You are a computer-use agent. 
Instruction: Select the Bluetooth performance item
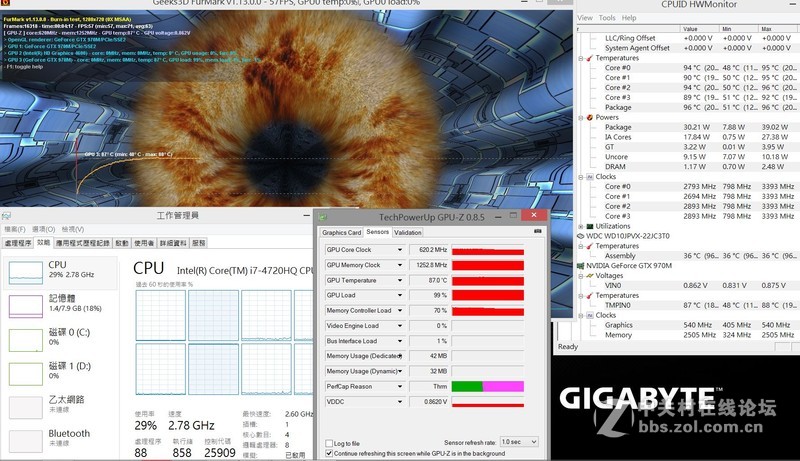[x=60, y=440]
